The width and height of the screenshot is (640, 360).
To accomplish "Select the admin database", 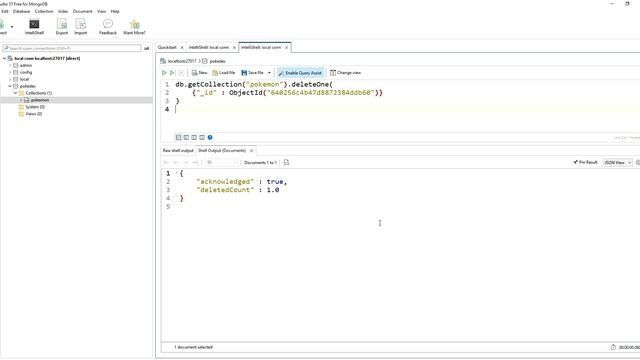I will click(x=25, y=65).
